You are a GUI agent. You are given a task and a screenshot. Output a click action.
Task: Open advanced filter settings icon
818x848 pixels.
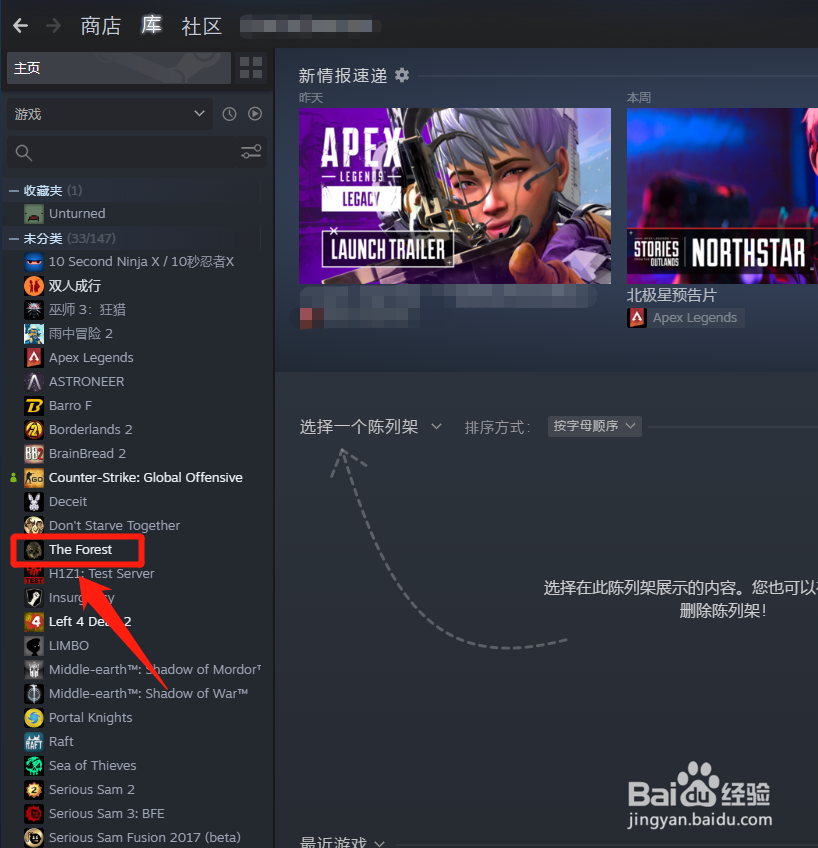(x=251, y=152)
